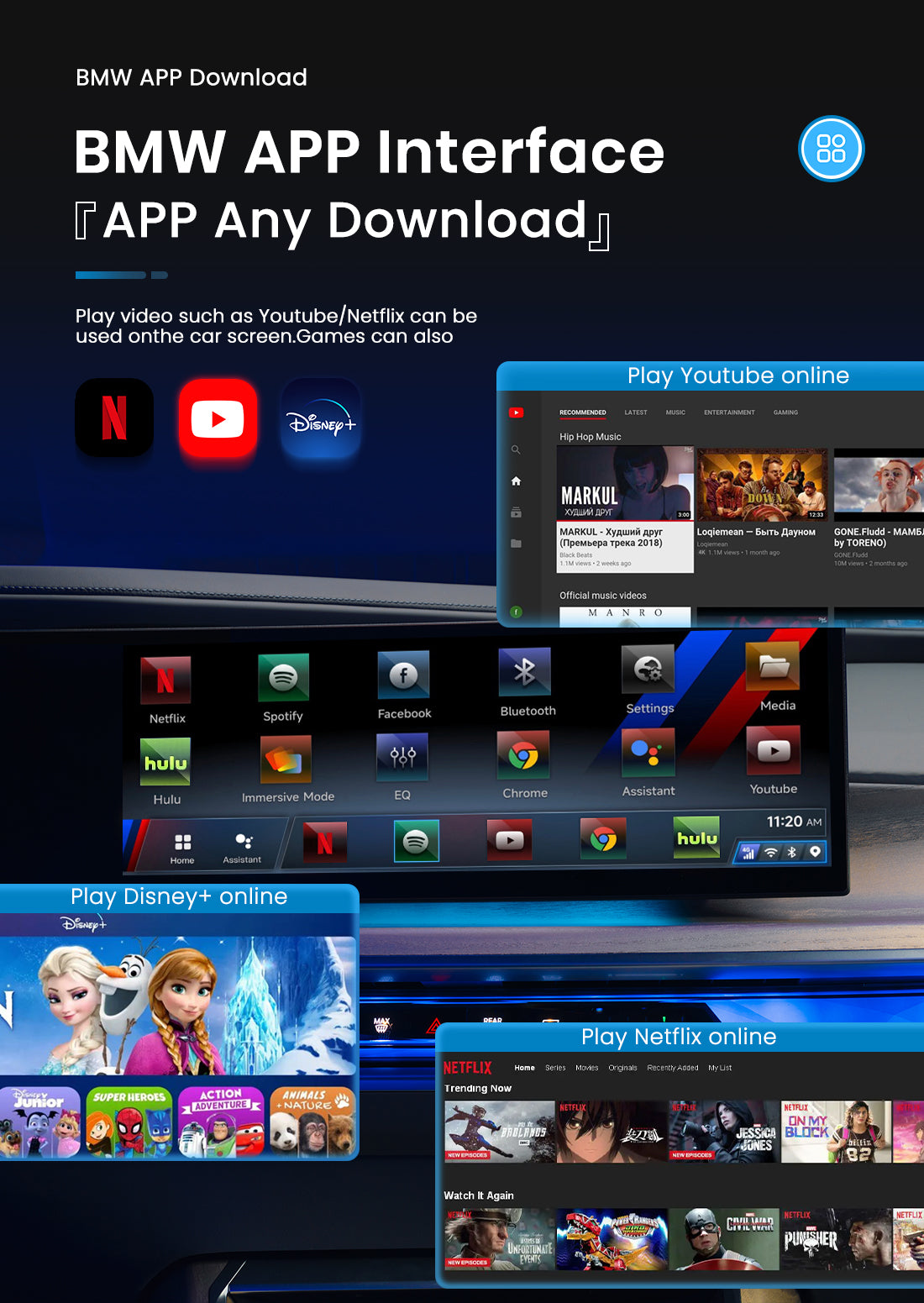Screen dimensions: 924x1303
Task: Launch Immersive Mode
Action: tap(286, 760)
